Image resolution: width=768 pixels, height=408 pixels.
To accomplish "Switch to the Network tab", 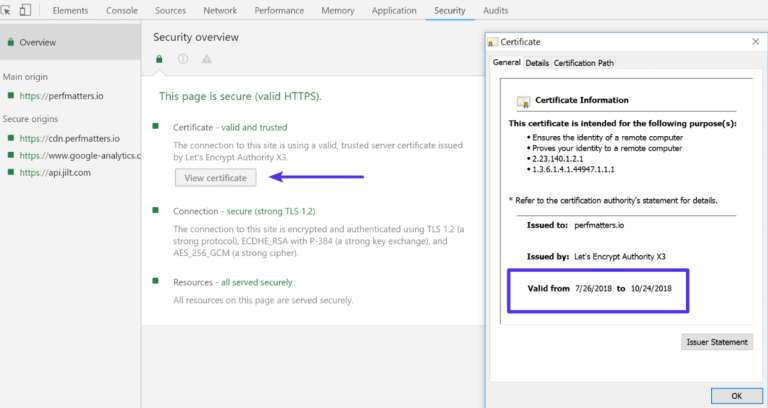I will coord(220,10).
